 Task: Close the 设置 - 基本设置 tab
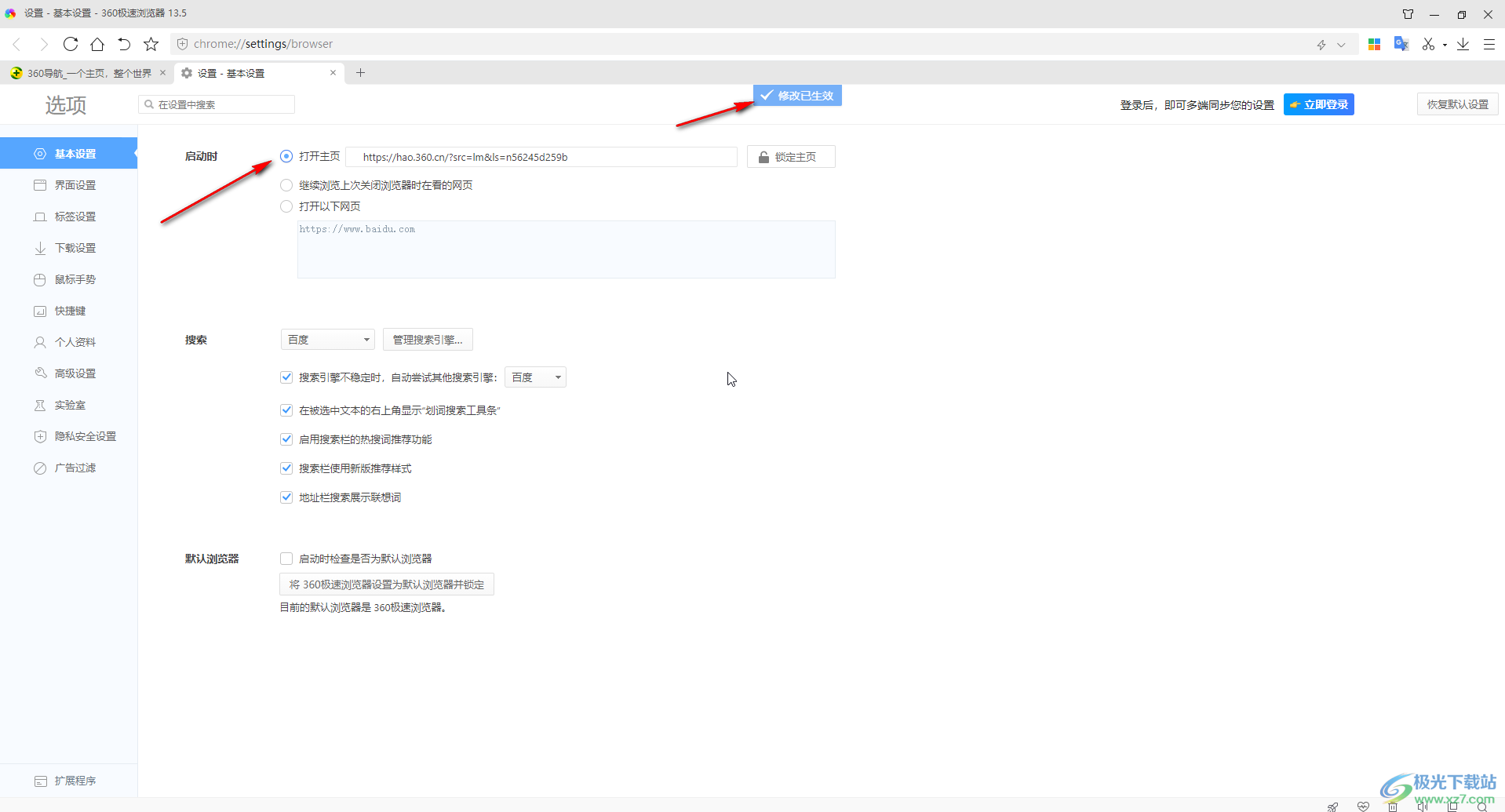(x=333, y=73)
